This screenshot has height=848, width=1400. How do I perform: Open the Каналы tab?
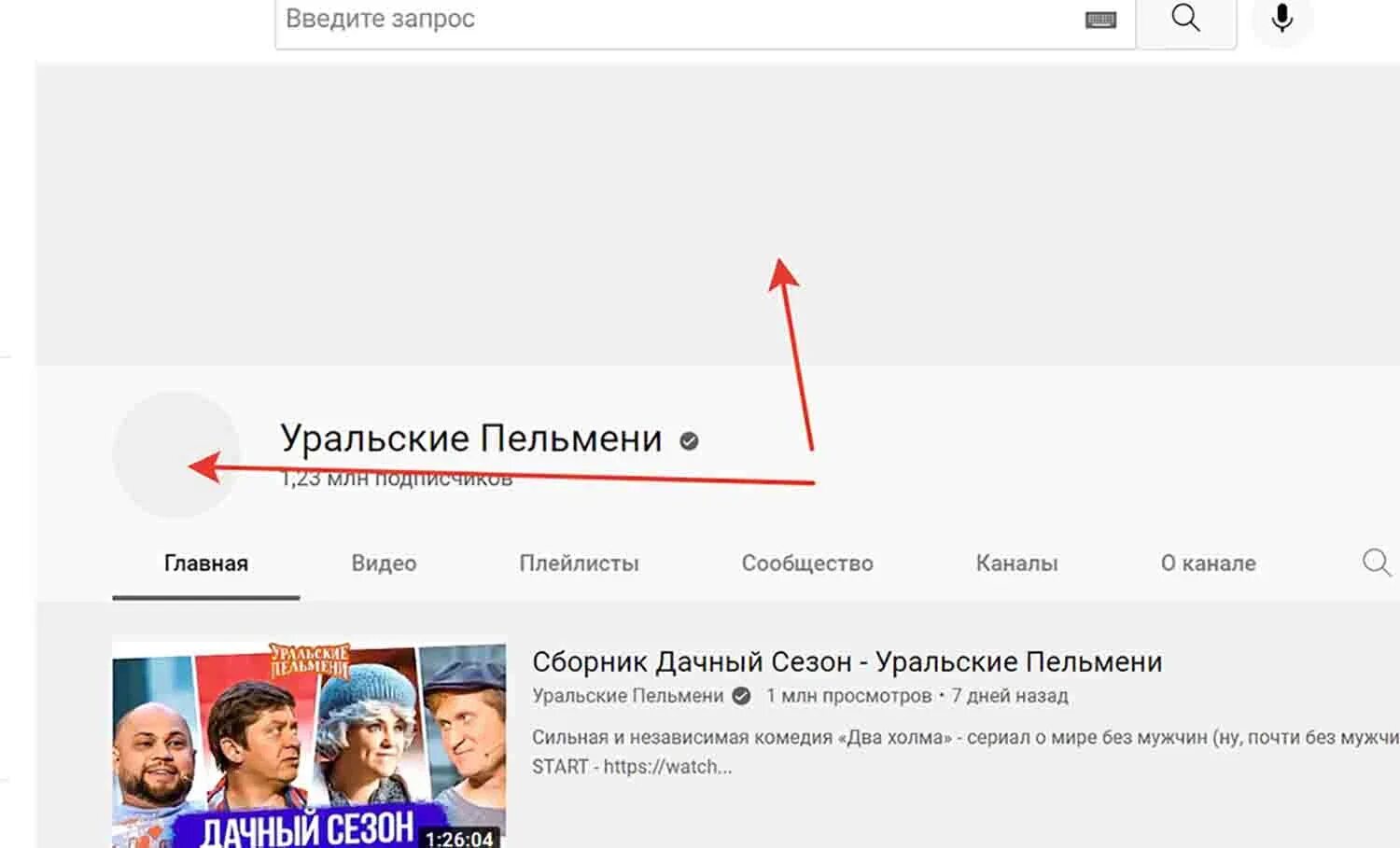[x=1016, y=563]
